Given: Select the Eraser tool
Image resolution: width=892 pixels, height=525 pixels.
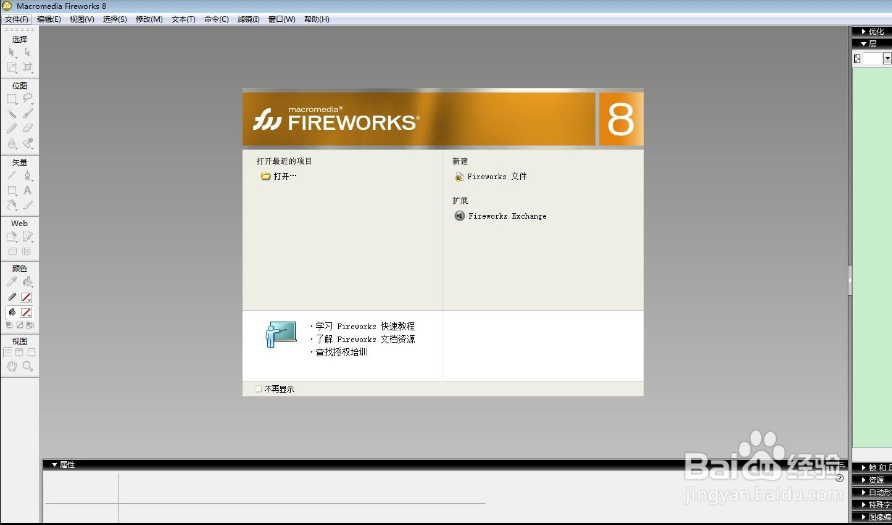Looking at the screenshot, I should coord(27,129).
